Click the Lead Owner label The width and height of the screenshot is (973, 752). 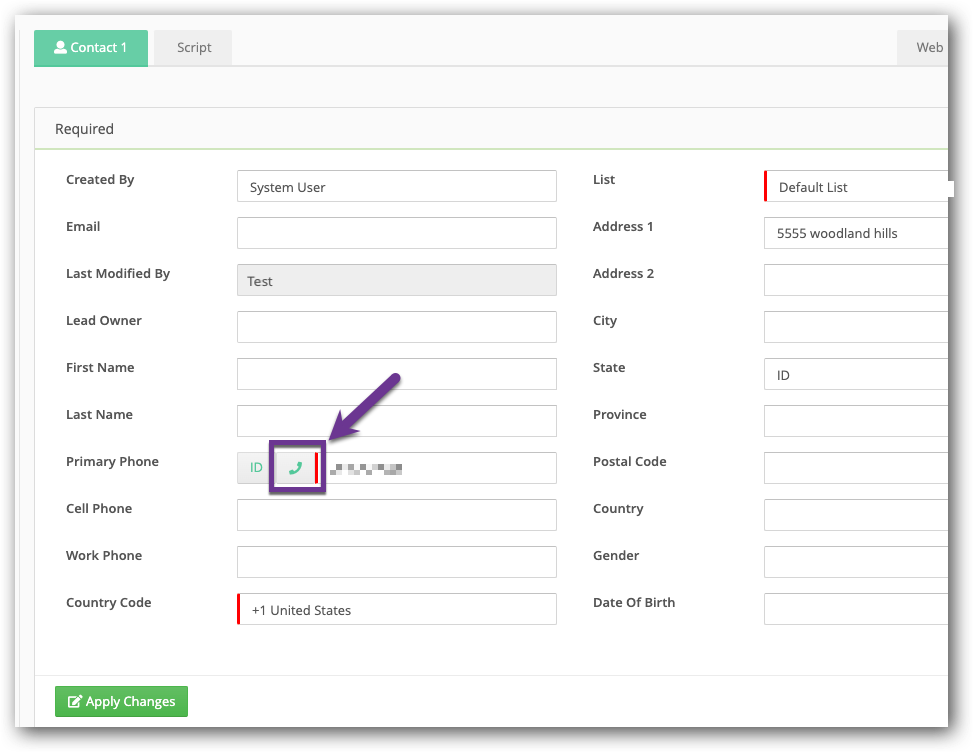104,321
